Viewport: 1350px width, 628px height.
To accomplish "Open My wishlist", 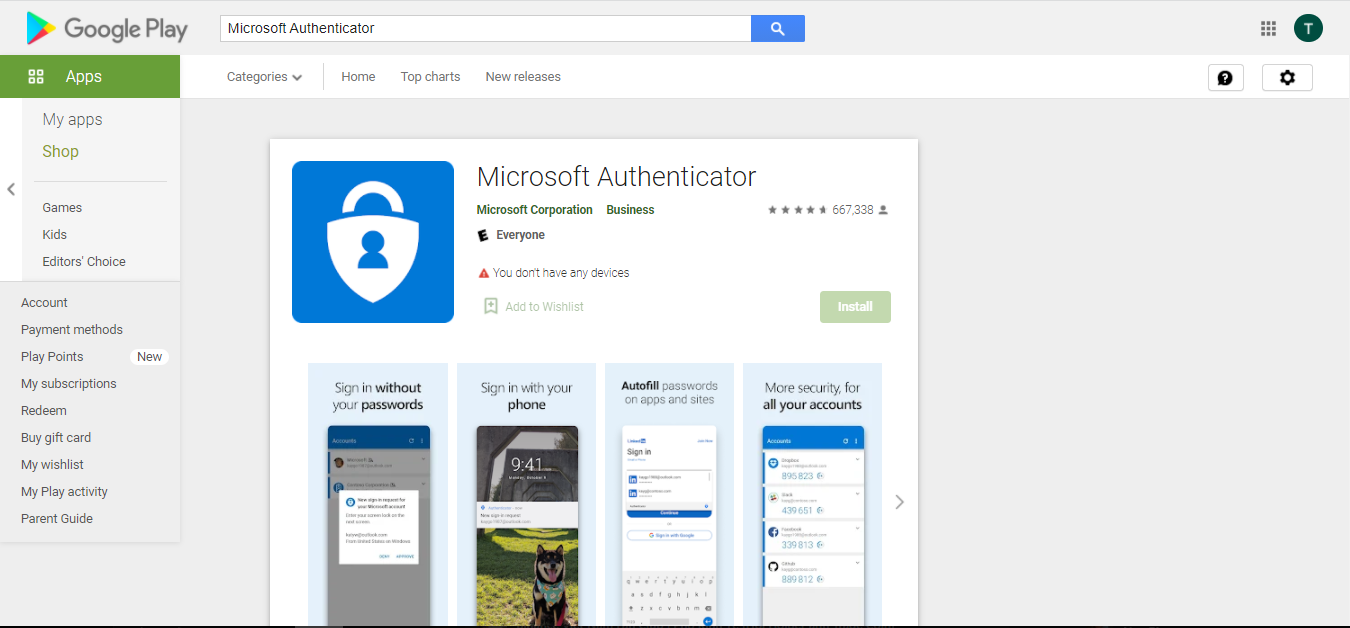I will point(52,464).
